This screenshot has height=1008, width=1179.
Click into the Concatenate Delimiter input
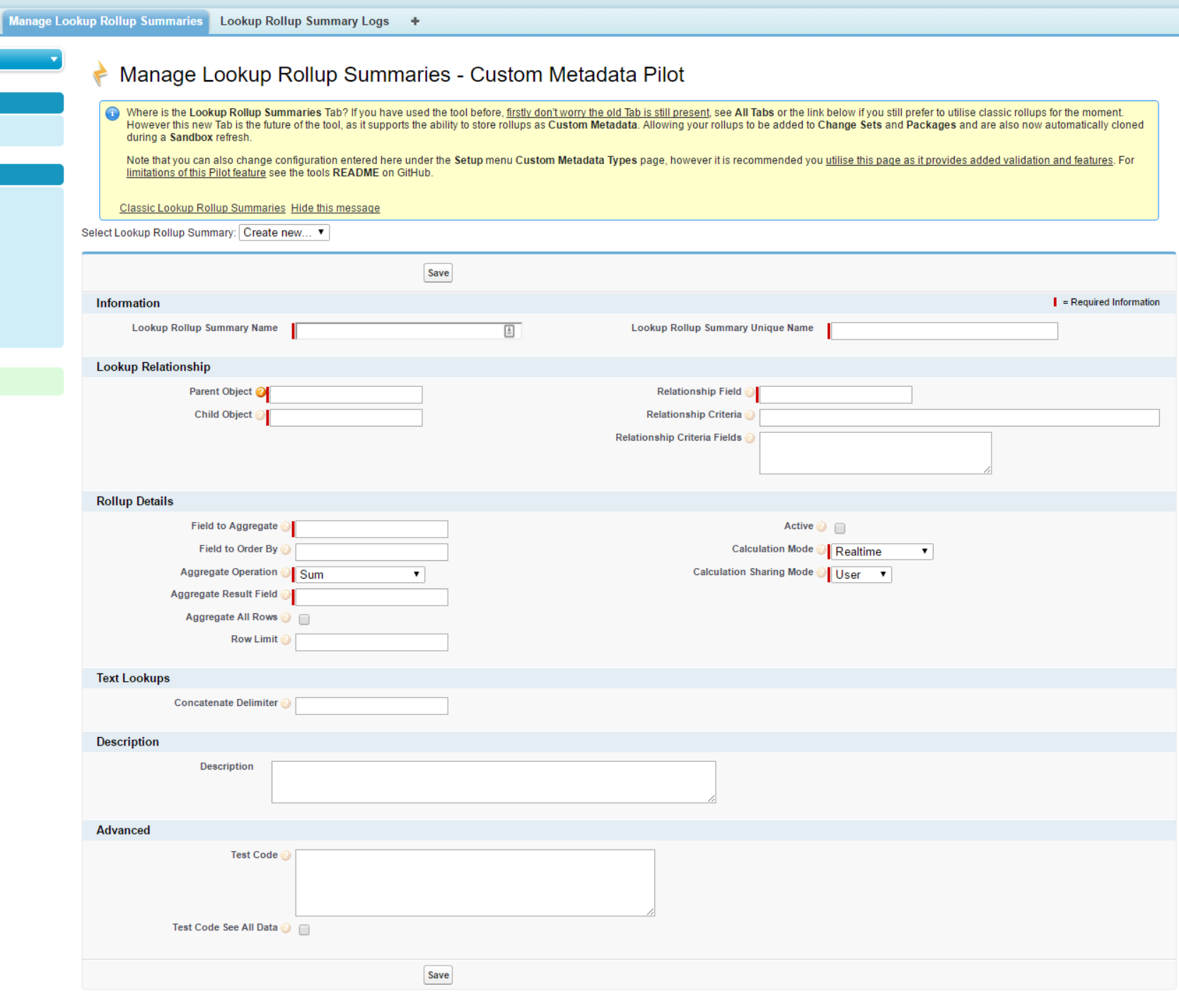372,706
